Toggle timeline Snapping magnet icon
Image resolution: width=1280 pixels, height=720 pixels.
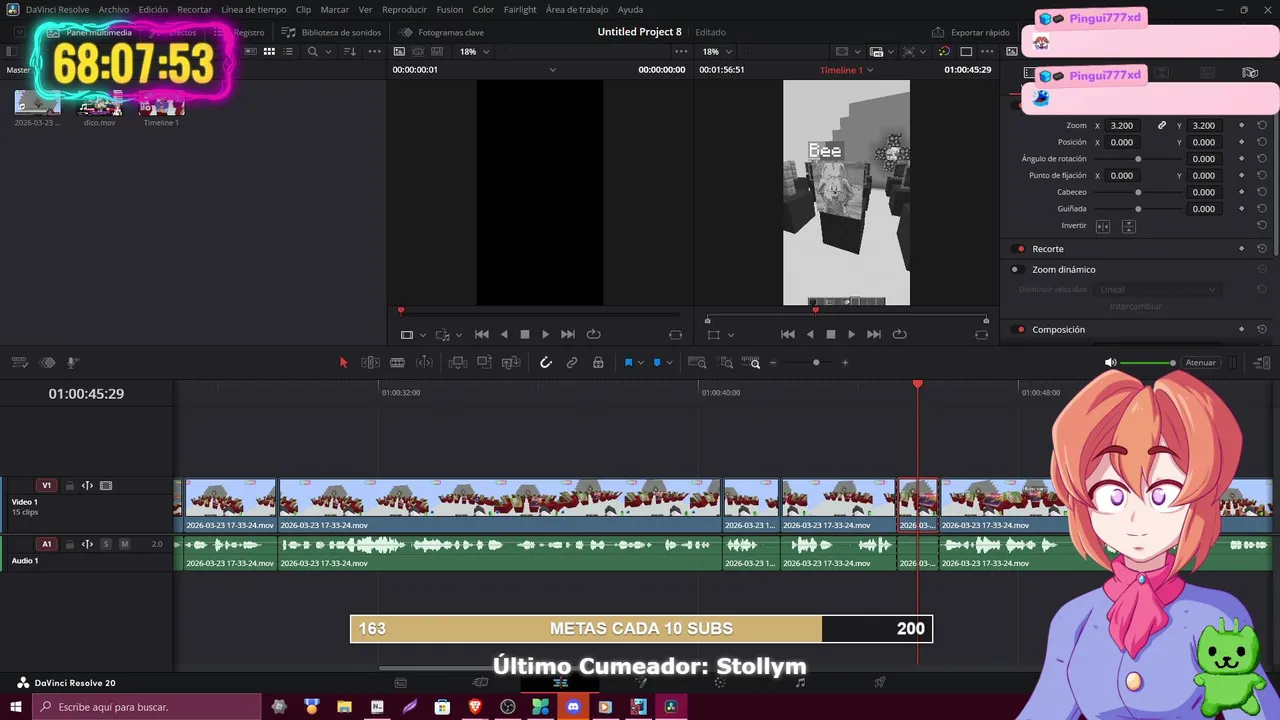pyautogui.click(x=546, y=363)
